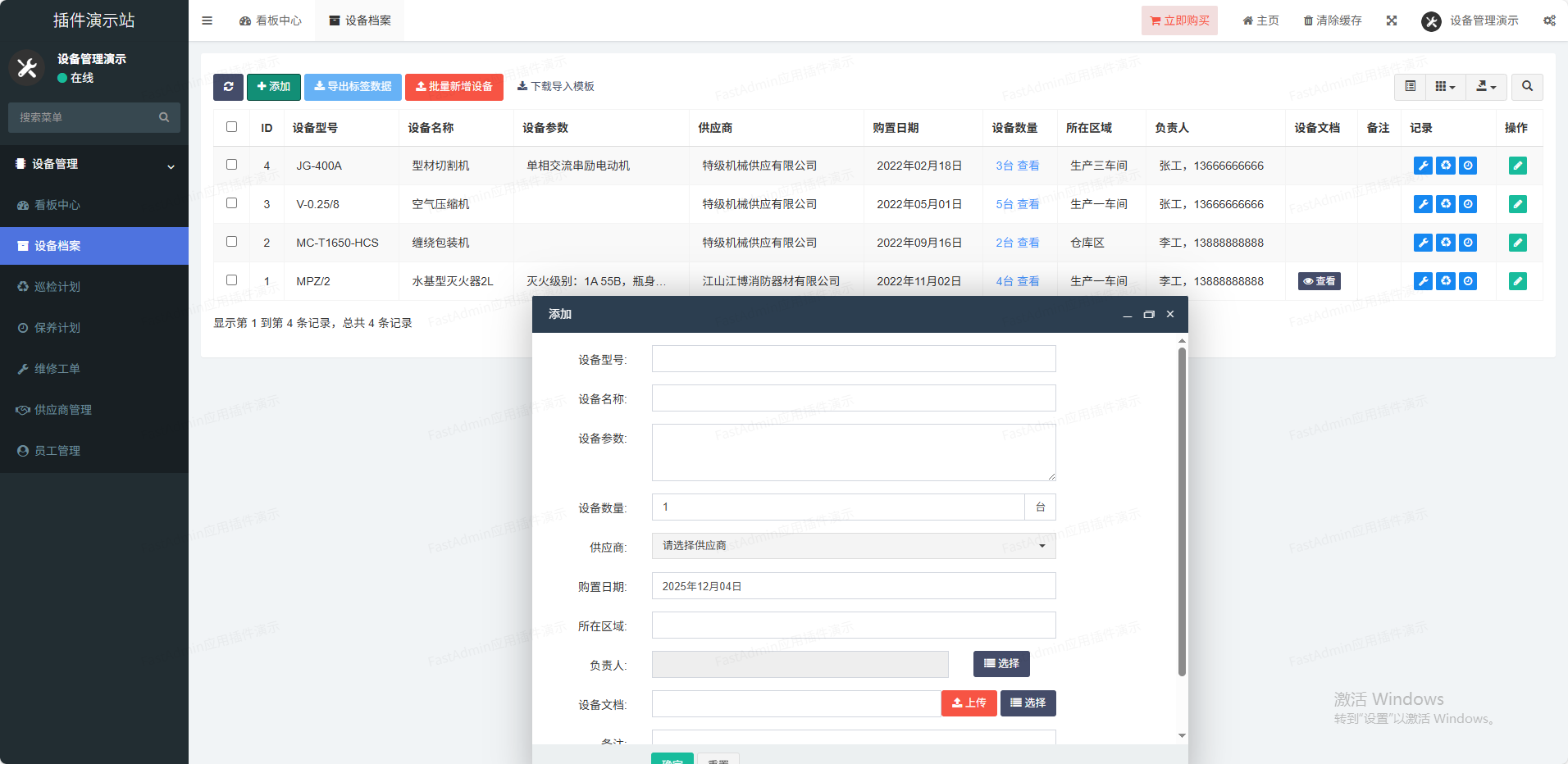
Task: Click the red 上传 upload button
Action: point(969,703)
